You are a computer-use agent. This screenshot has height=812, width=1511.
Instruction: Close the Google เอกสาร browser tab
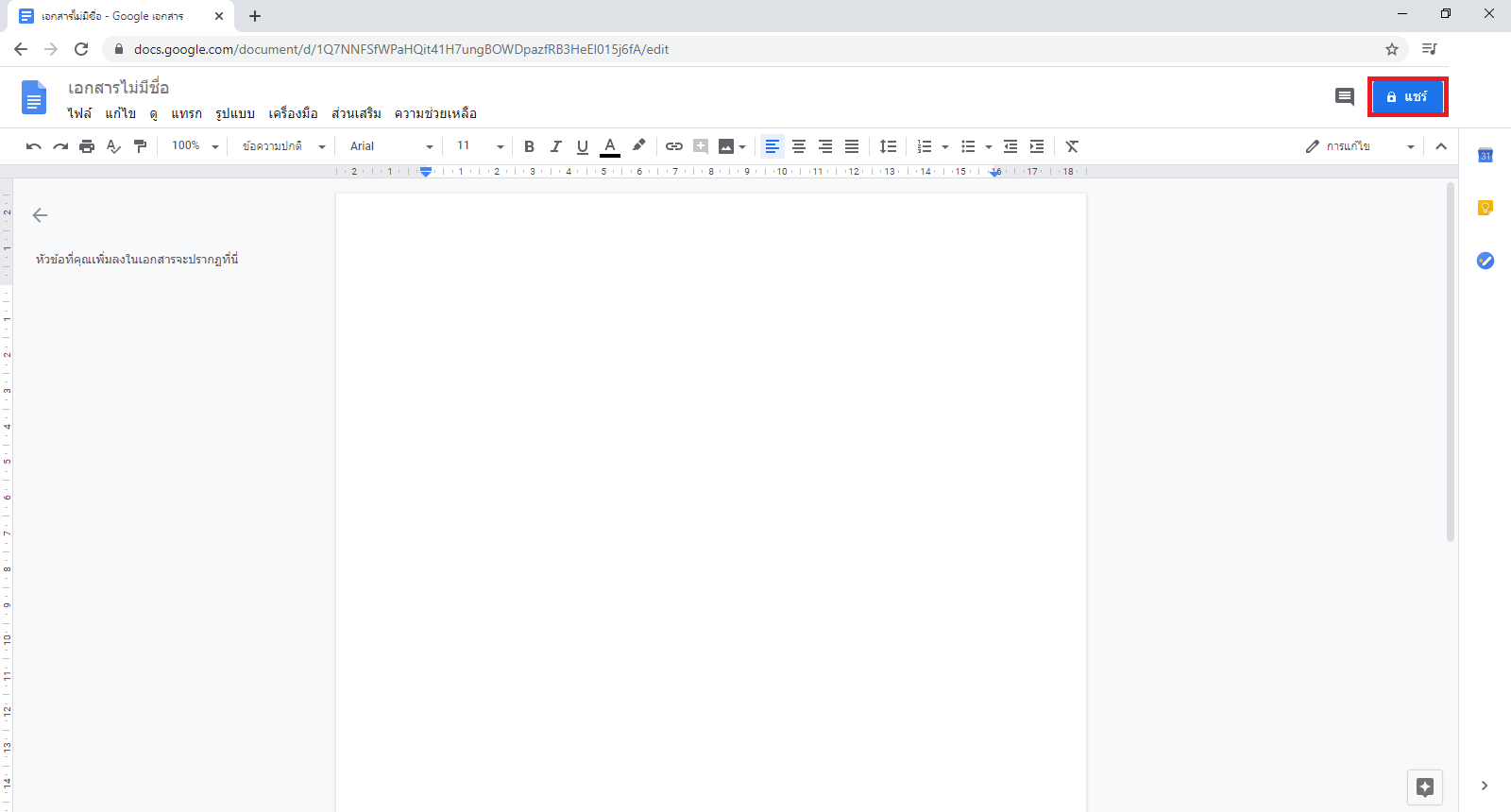[219, 16]
